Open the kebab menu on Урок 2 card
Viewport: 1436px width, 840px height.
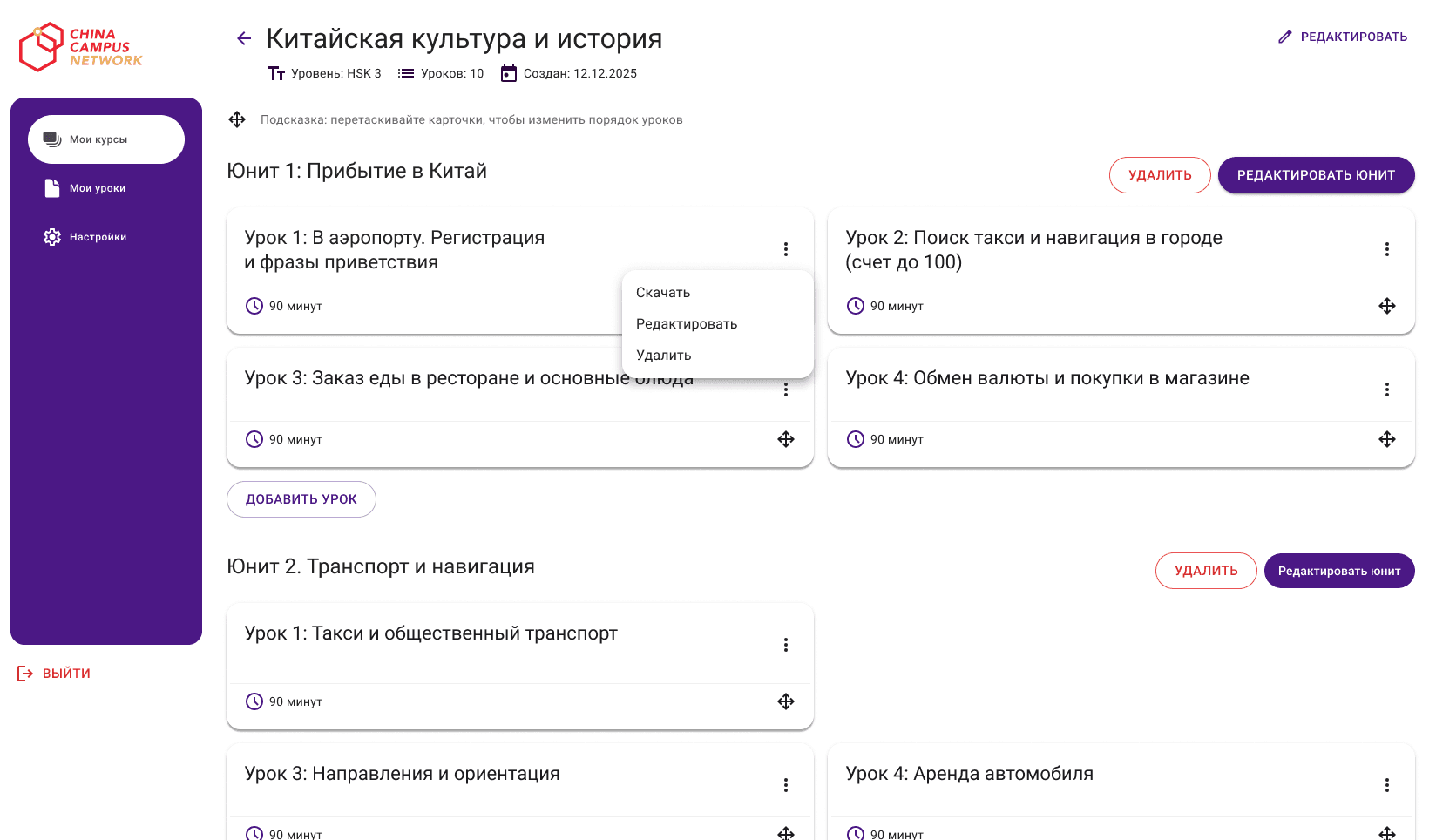tap(1387, 248)
